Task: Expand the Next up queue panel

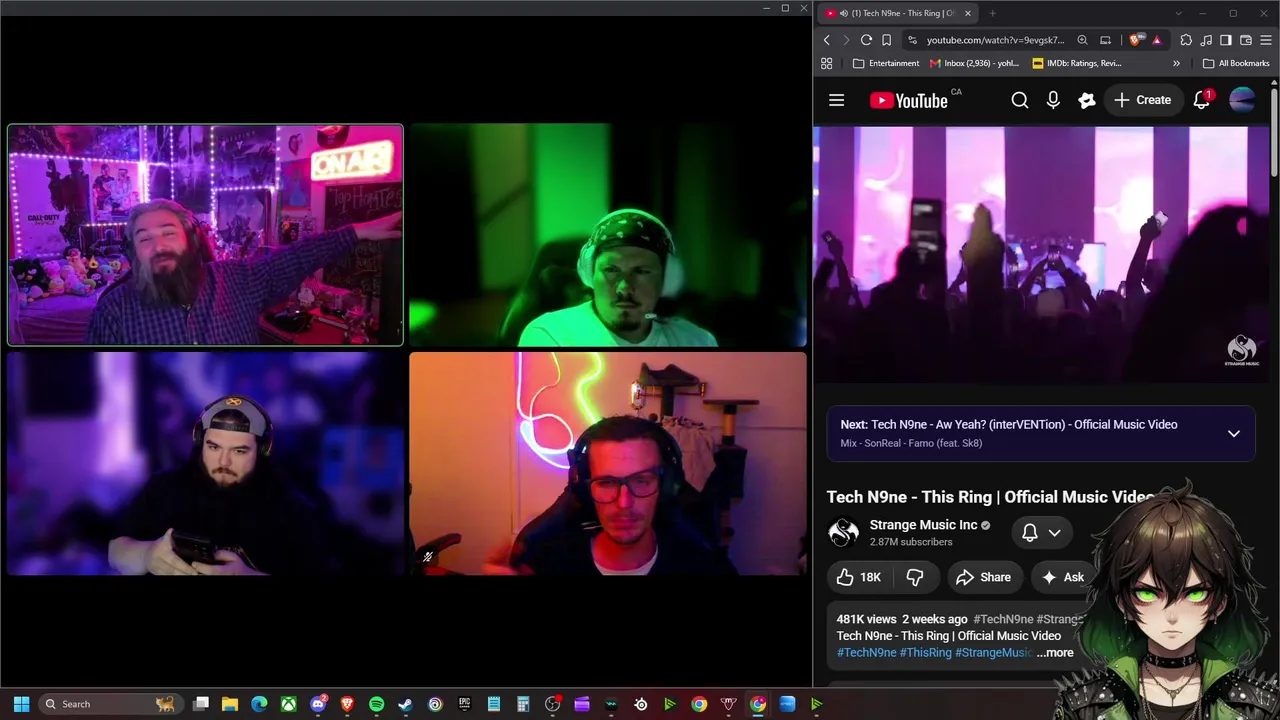Action: [x=1234, y=434]
